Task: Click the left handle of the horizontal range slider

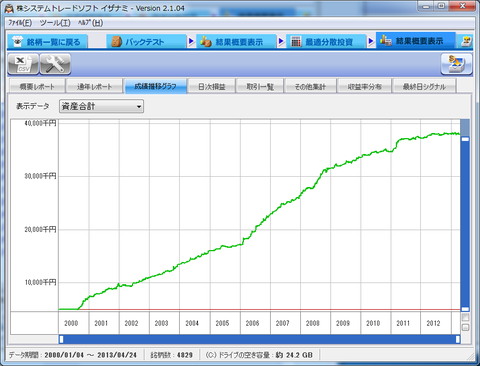Action: click(x=61, y=339)
